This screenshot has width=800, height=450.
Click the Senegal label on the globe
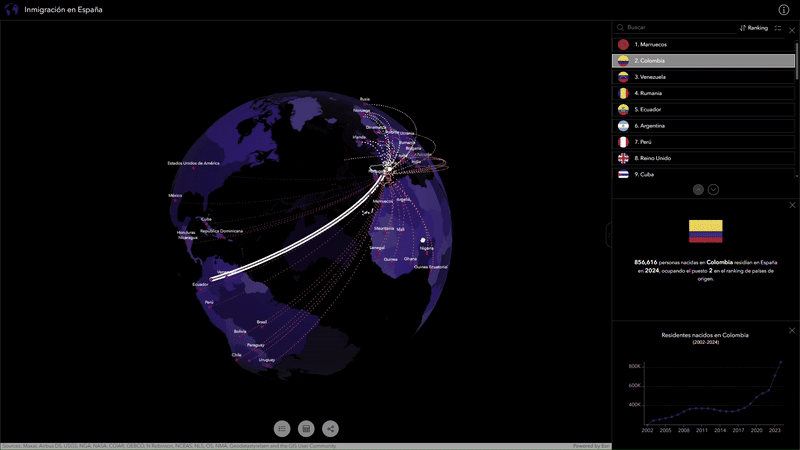click(377, 248)
